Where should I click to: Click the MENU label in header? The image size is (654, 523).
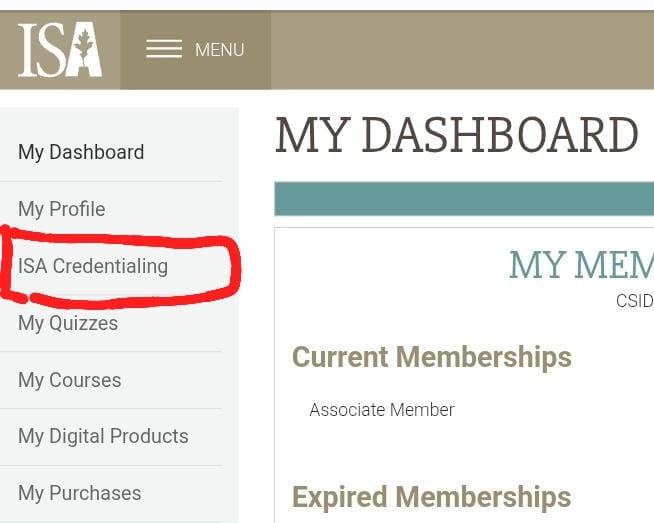(x=219, y=50)
